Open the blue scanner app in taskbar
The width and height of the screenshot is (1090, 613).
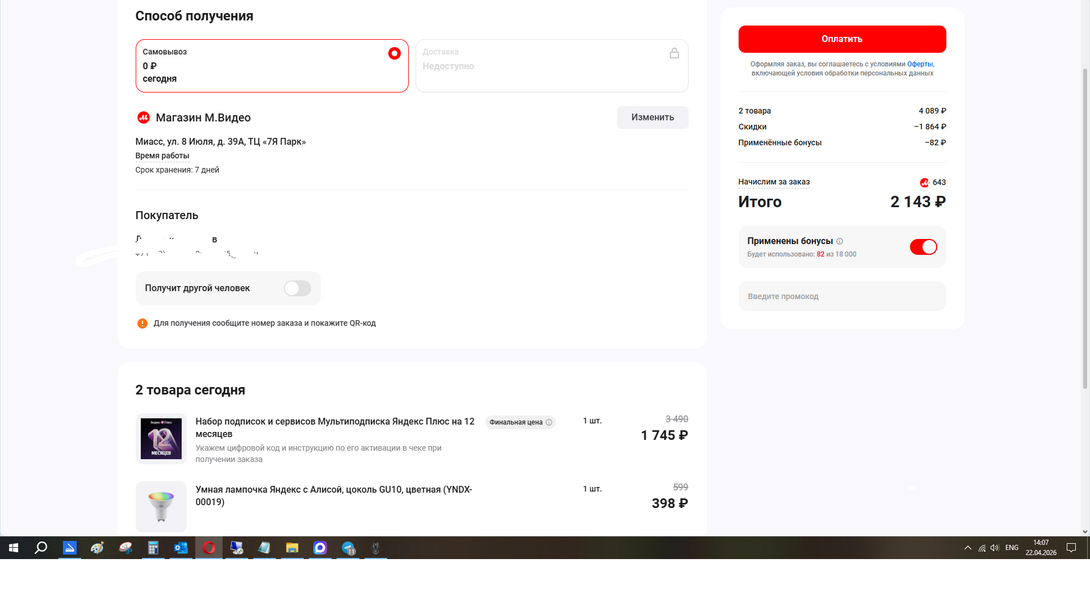coord(70,548)
